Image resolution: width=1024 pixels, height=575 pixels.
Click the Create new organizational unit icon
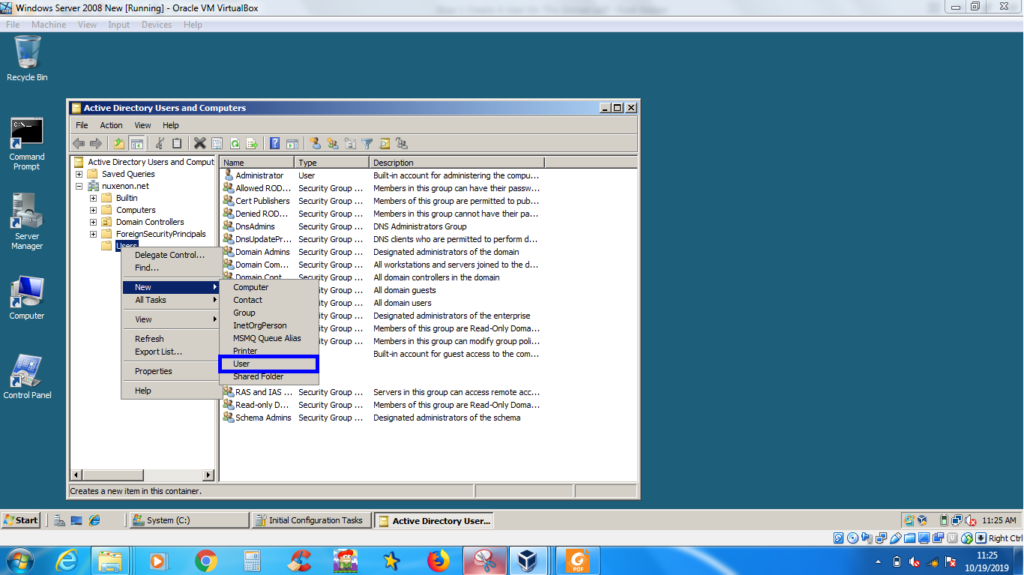[350, 144]
